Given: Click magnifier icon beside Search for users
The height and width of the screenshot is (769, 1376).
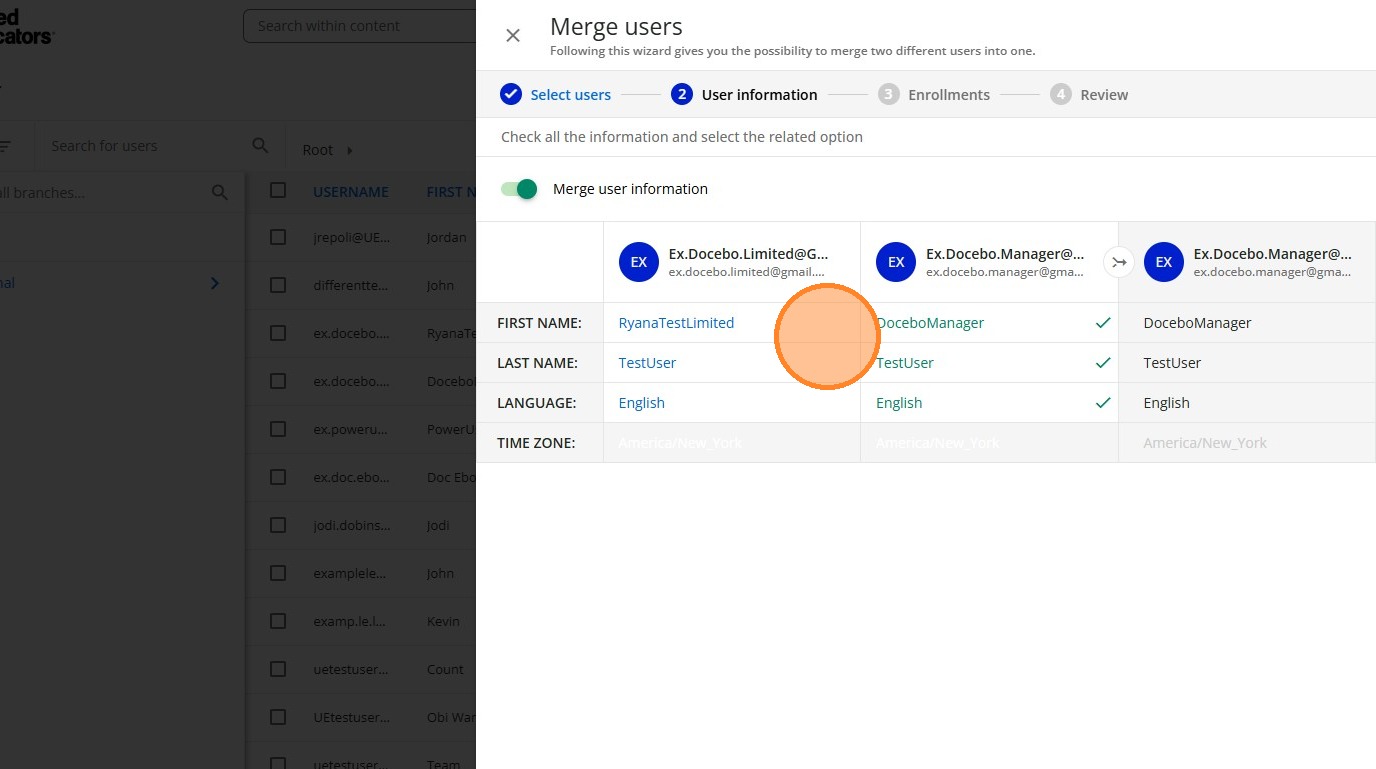Looking at the screenshot, I should pos(260,146).
